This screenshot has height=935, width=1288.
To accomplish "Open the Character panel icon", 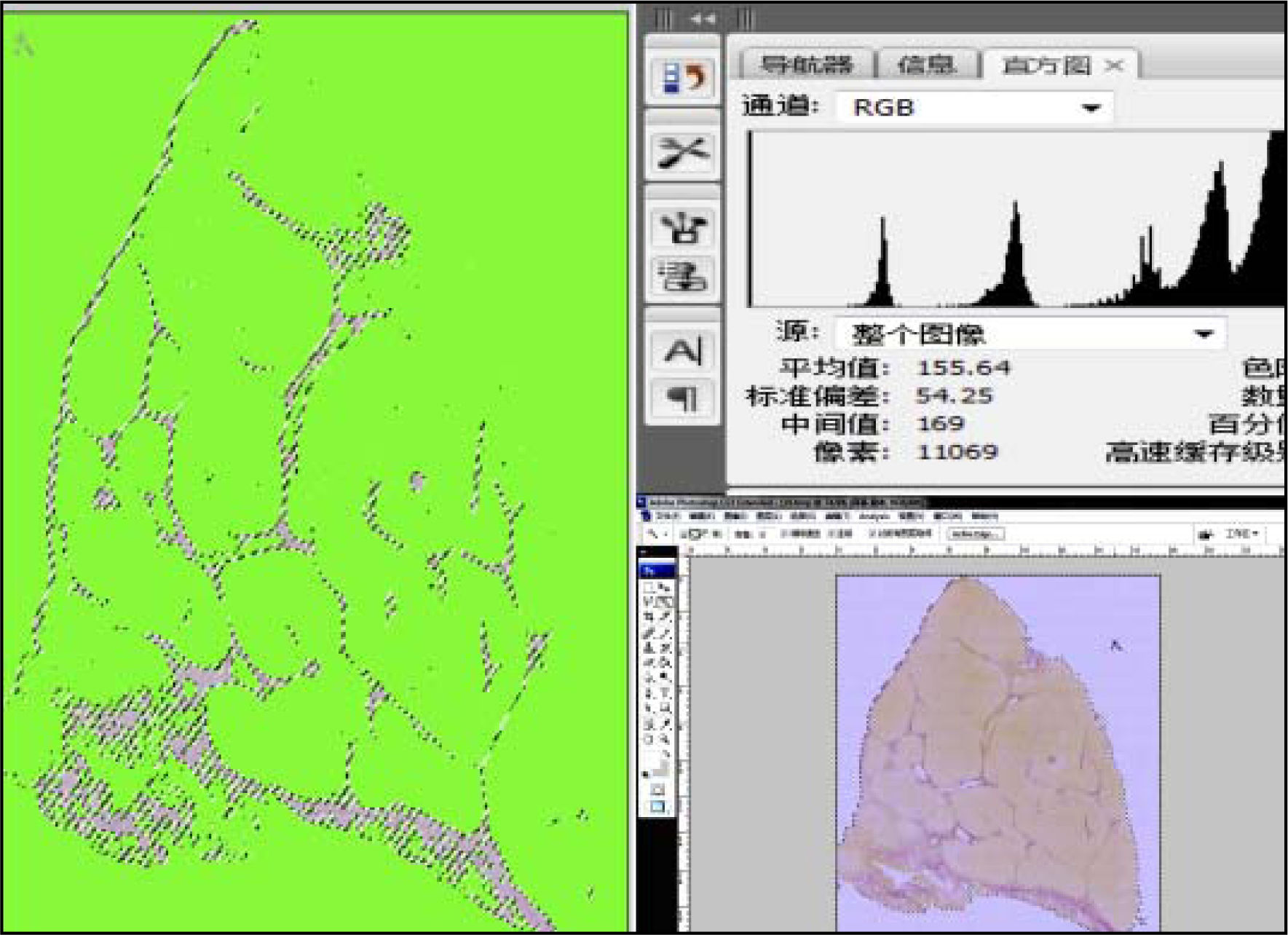I will pos(682,351).
